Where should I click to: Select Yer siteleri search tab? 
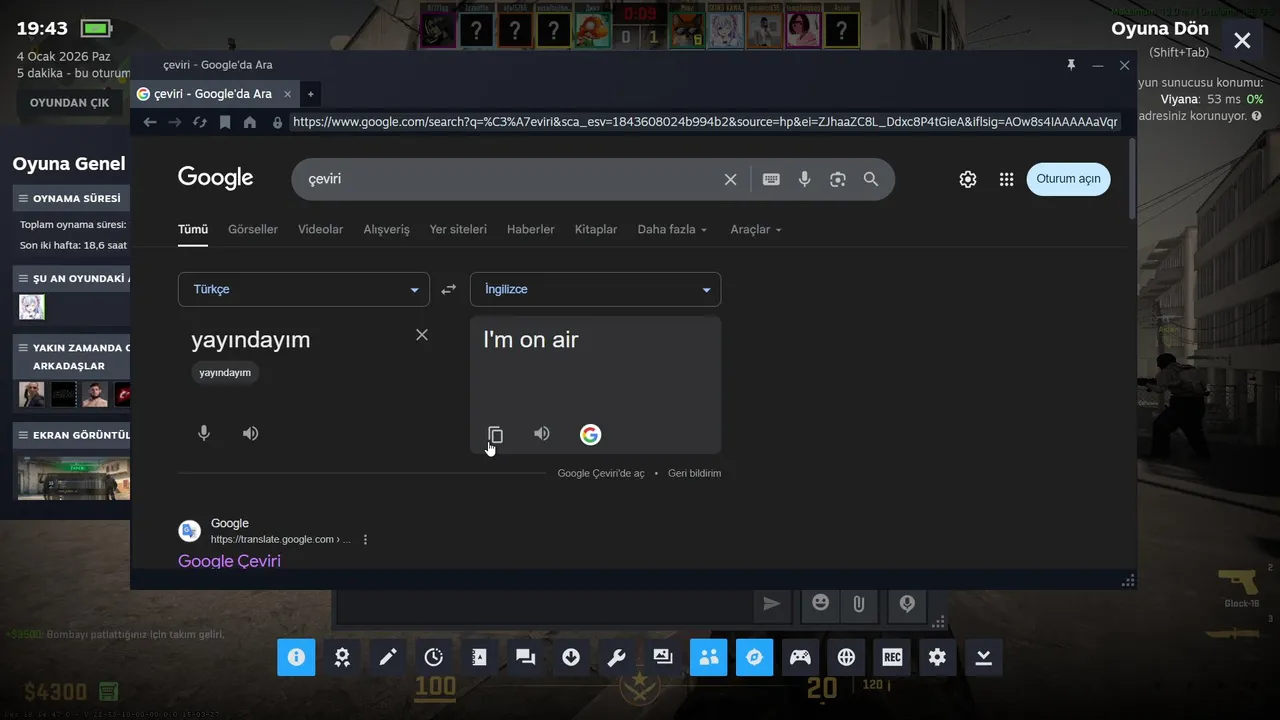(x=458, y=229)
